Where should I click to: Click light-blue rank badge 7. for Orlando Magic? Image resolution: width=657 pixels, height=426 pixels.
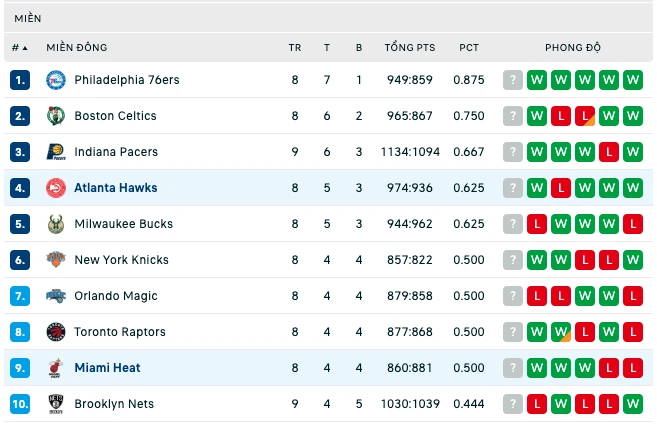tap(20, 296)
